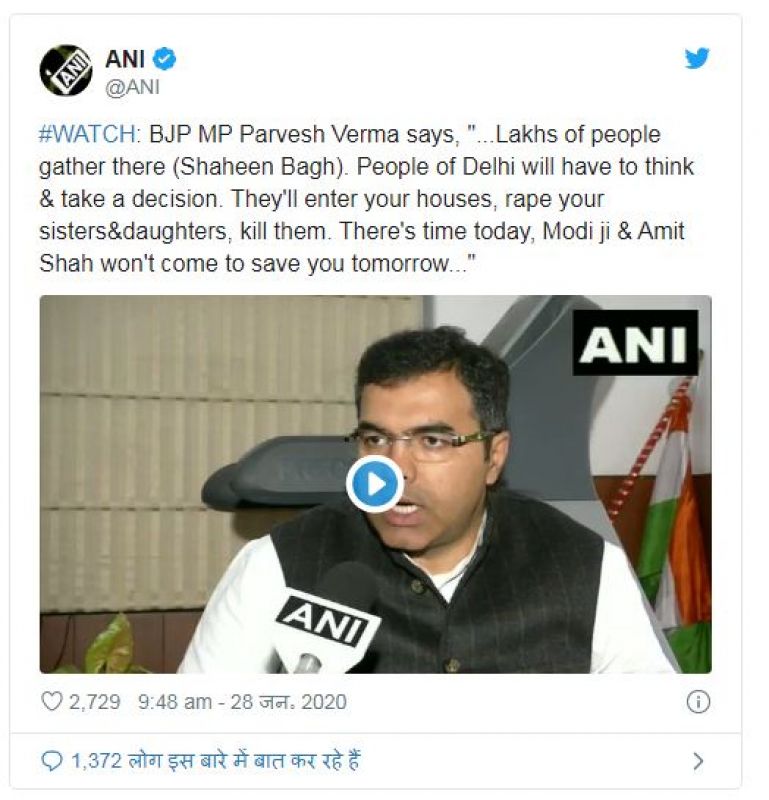Image resolution: width=769 pixels, height=800 pixels.
Task: Click the 2,729 likes count
Action: point(94,702)
